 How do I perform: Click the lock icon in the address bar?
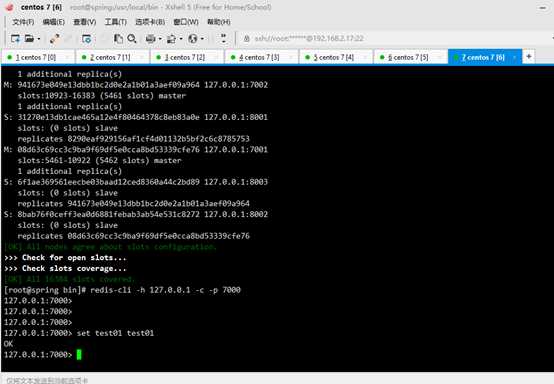[247, 39]
